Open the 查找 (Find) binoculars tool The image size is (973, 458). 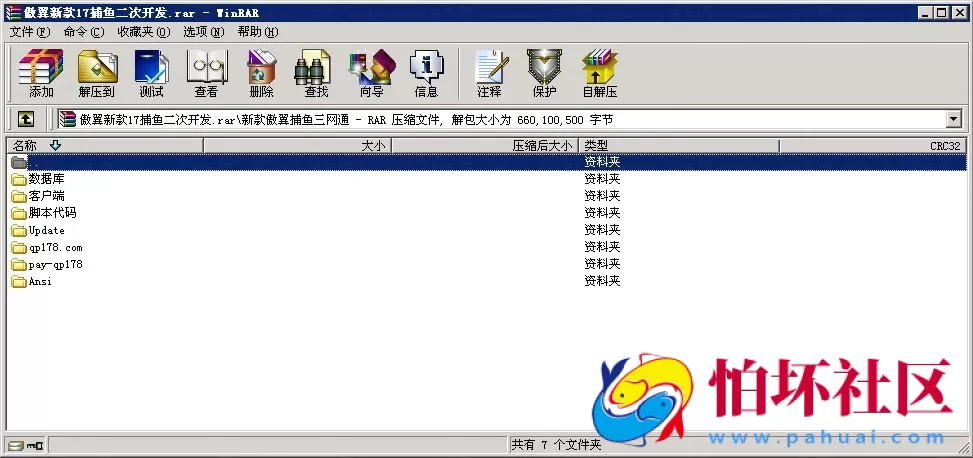pyautogui.click(x=316, y=73)
